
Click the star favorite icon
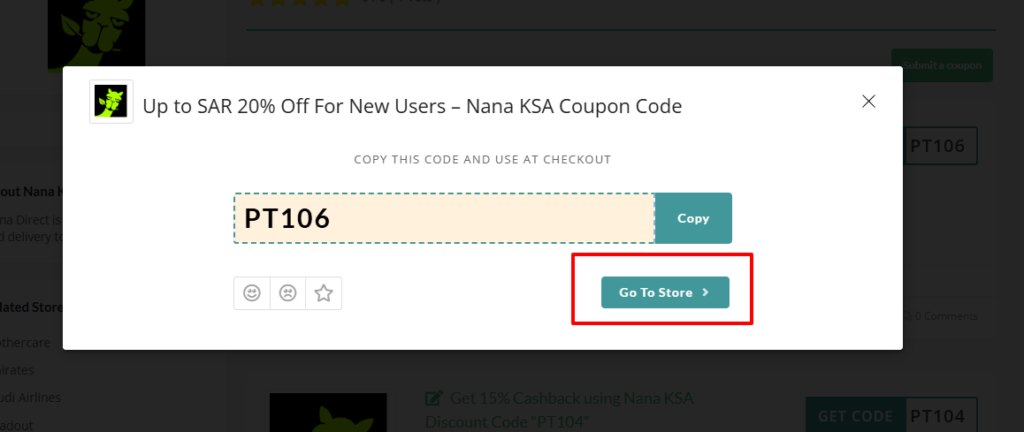point(324,293)
